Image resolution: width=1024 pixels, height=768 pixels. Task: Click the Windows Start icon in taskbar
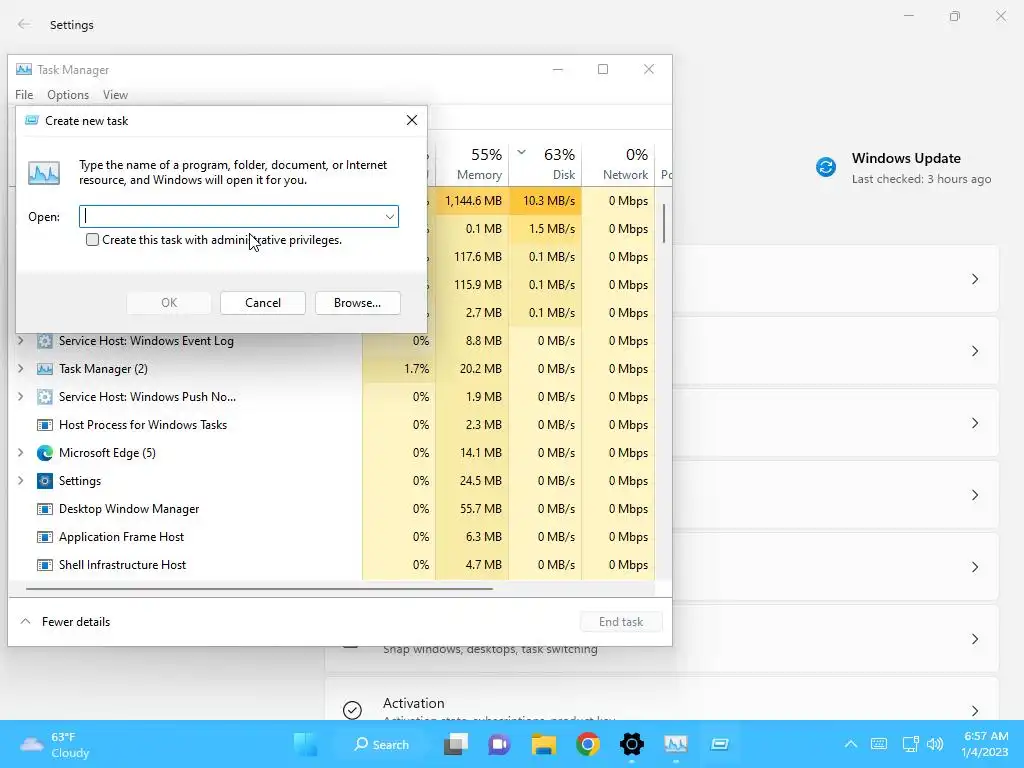pyautogui.click(x=306, y=744)
